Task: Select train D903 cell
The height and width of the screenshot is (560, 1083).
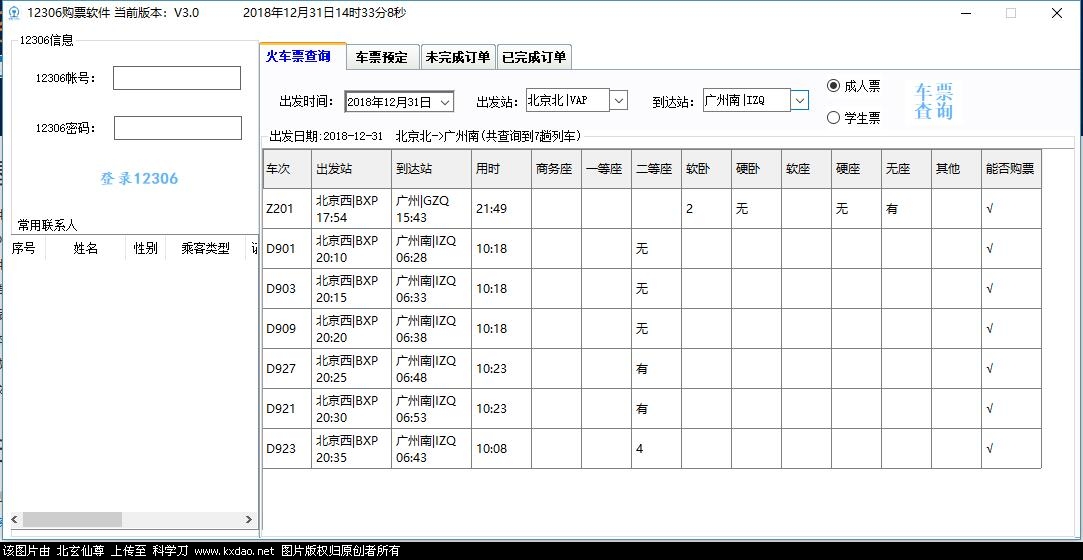Action: 287,289
